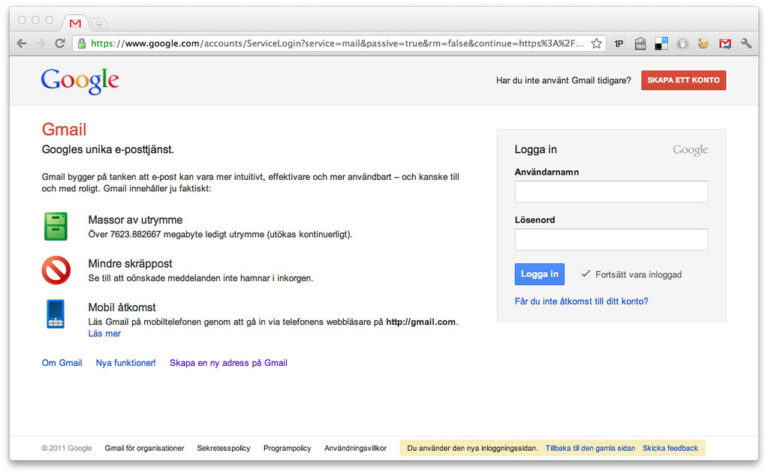The height and width of the screenshot is (474, 768).
Task: Click the Skicka feedback link
Action: tap(670, 448)
